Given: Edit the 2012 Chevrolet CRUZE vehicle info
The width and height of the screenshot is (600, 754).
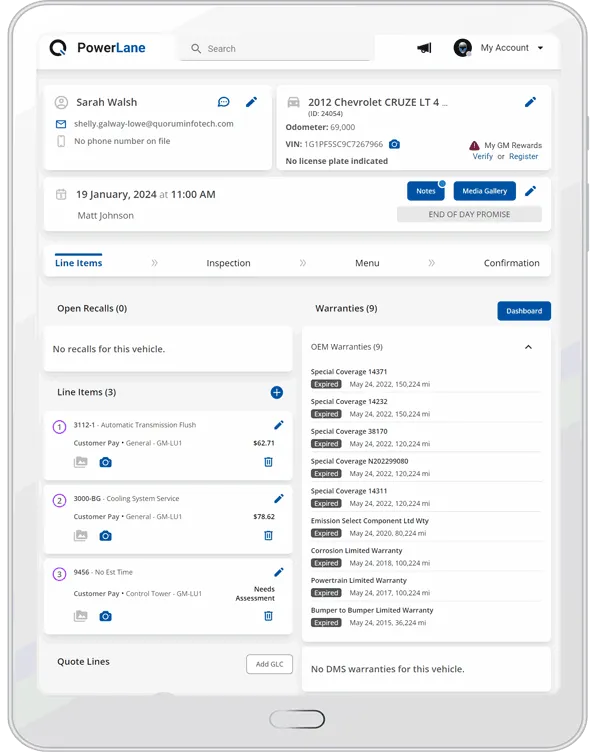Looking at the screenshot, I should pos(530,102).
